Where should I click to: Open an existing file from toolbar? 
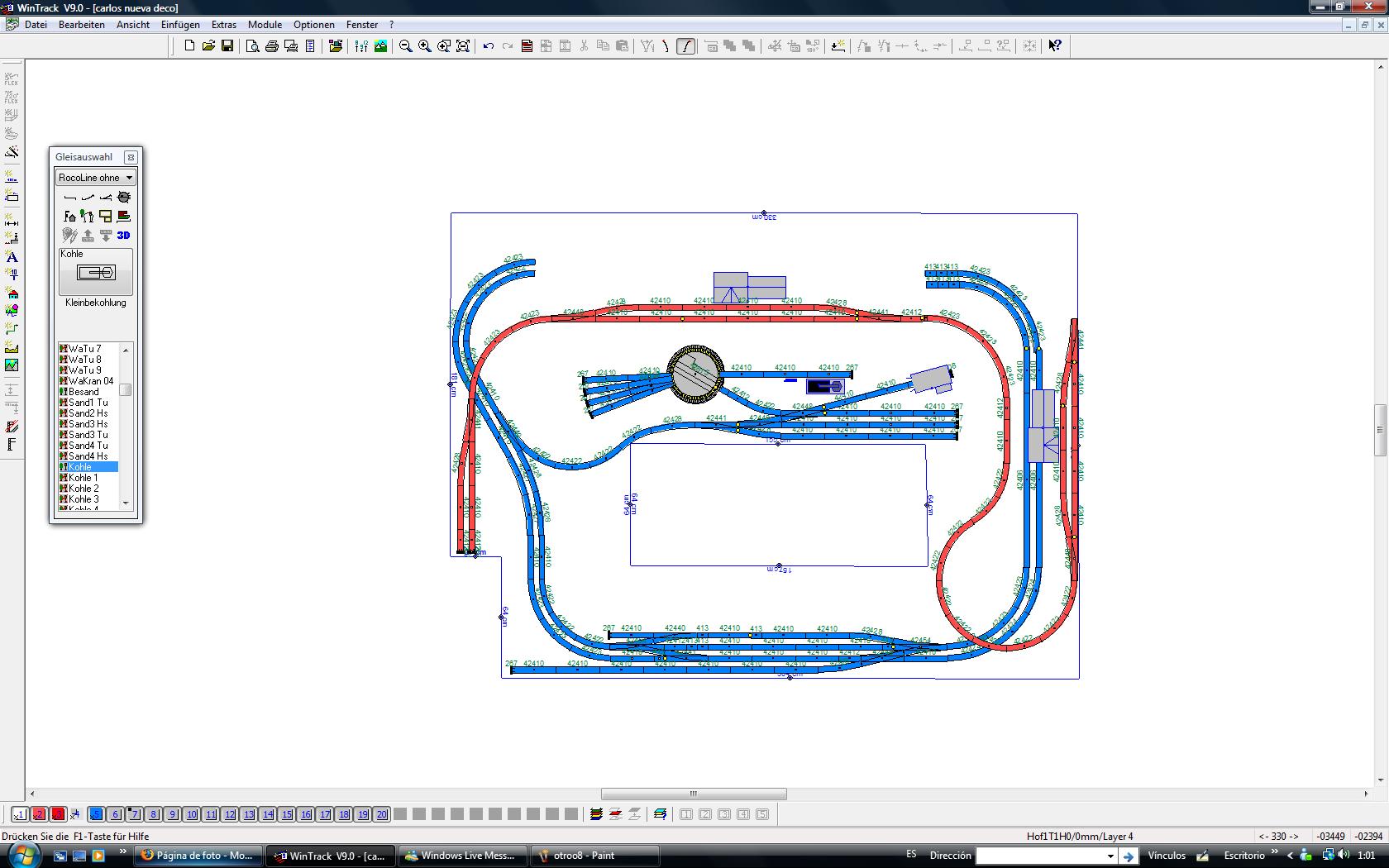tap(208, 46)
